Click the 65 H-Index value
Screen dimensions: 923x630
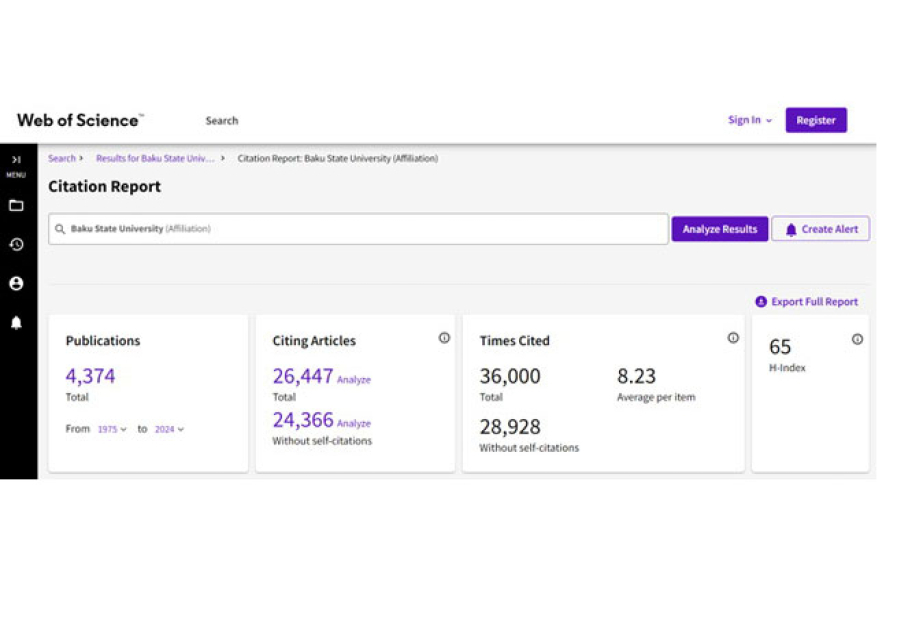[780, 347]
